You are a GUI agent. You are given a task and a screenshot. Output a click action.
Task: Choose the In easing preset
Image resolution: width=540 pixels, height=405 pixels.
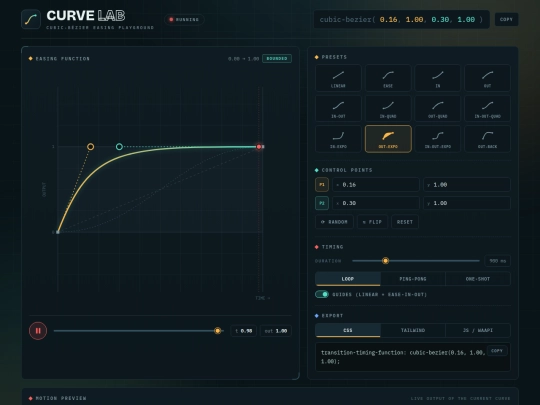click(438, 78)
